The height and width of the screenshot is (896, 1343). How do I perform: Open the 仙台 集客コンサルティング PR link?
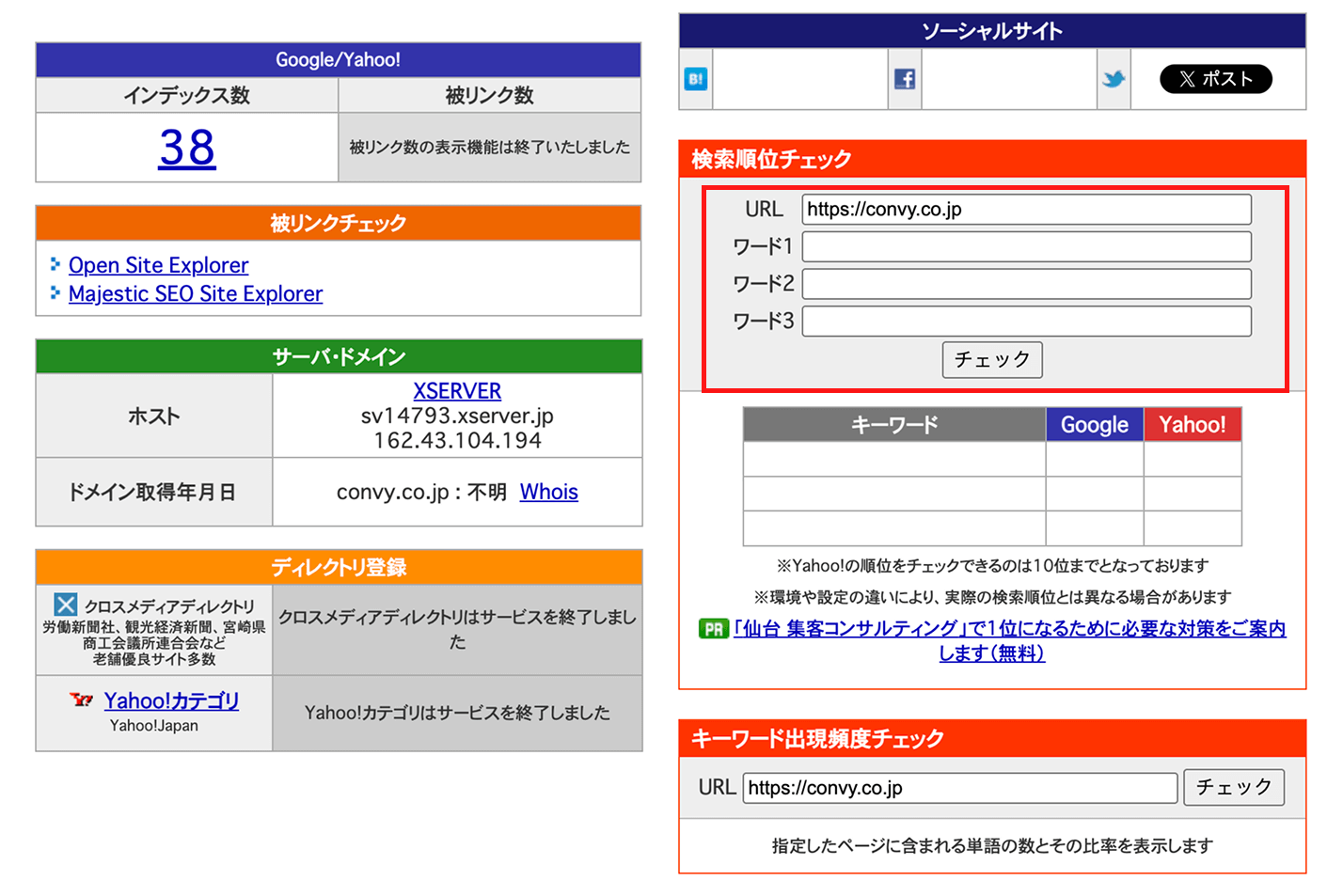(1009, 640)
